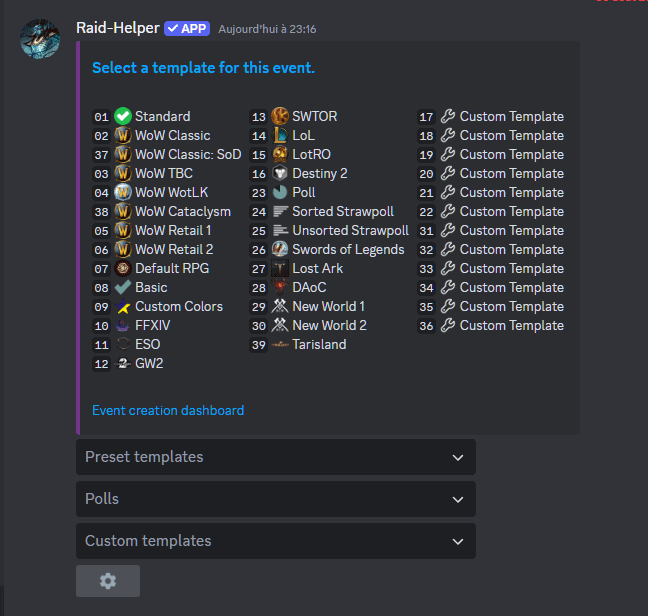
Task: Click the Custom Colors paintbrush icon
Action: click(x=122, y=306)
